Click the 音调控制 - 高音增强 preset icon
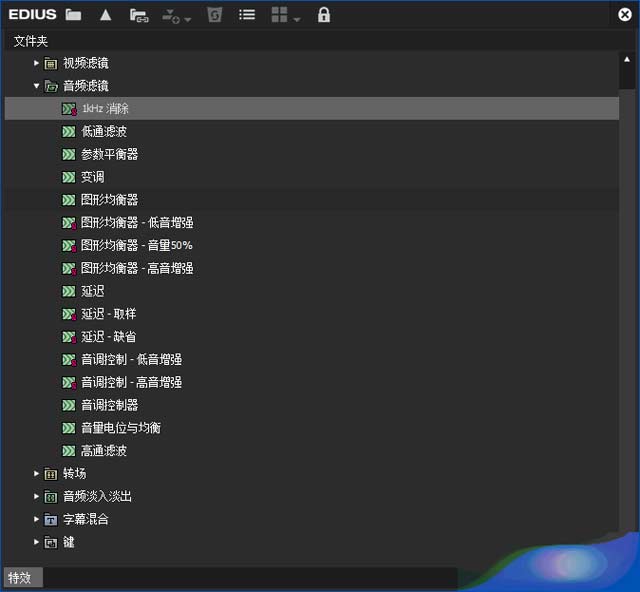 [x=69, y=383]
